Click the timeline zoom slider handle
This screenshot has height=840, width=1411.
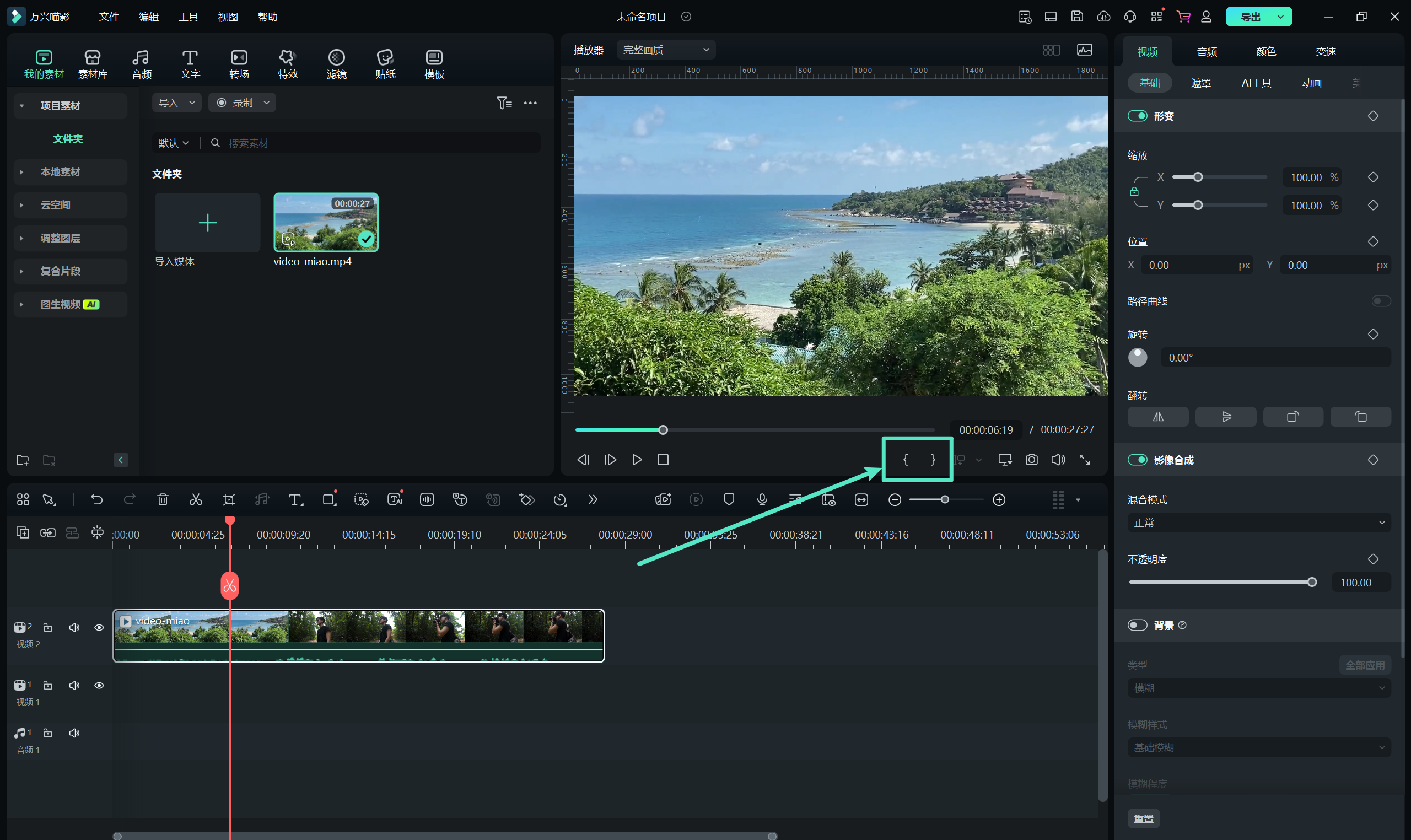click(944, 499)
